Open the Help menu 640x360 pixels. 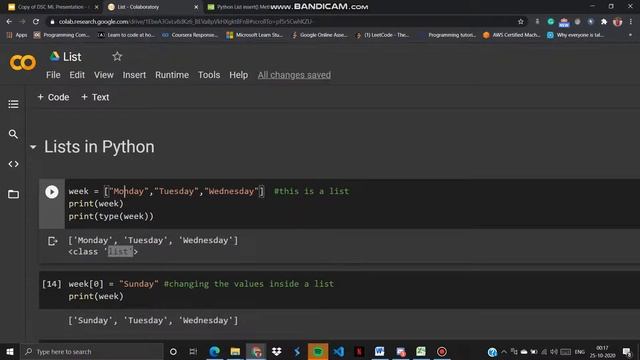(238, 75)
